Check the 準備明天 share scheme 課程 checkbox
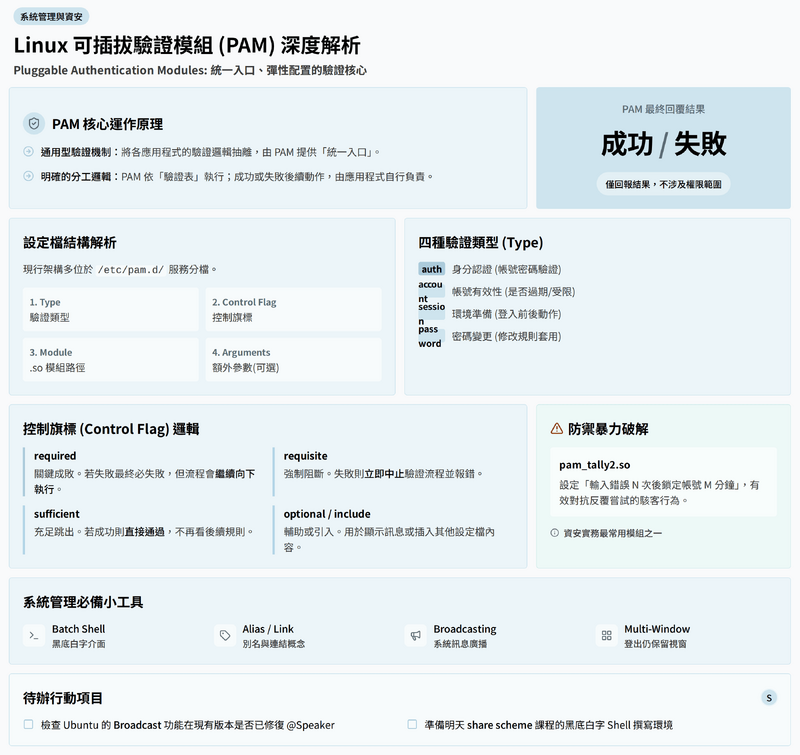This screenshot has height=755, width=800. 413,724
